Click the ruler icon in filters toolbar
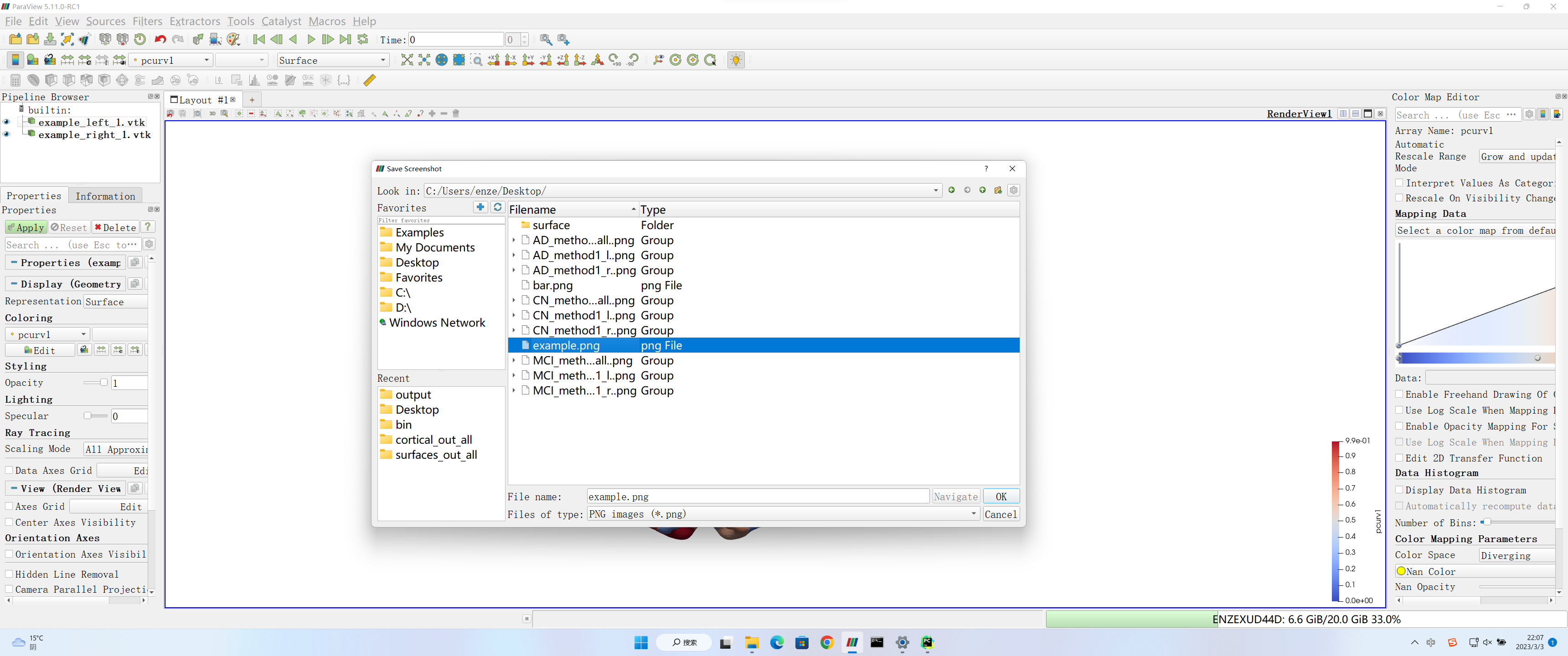 (370, 80)
